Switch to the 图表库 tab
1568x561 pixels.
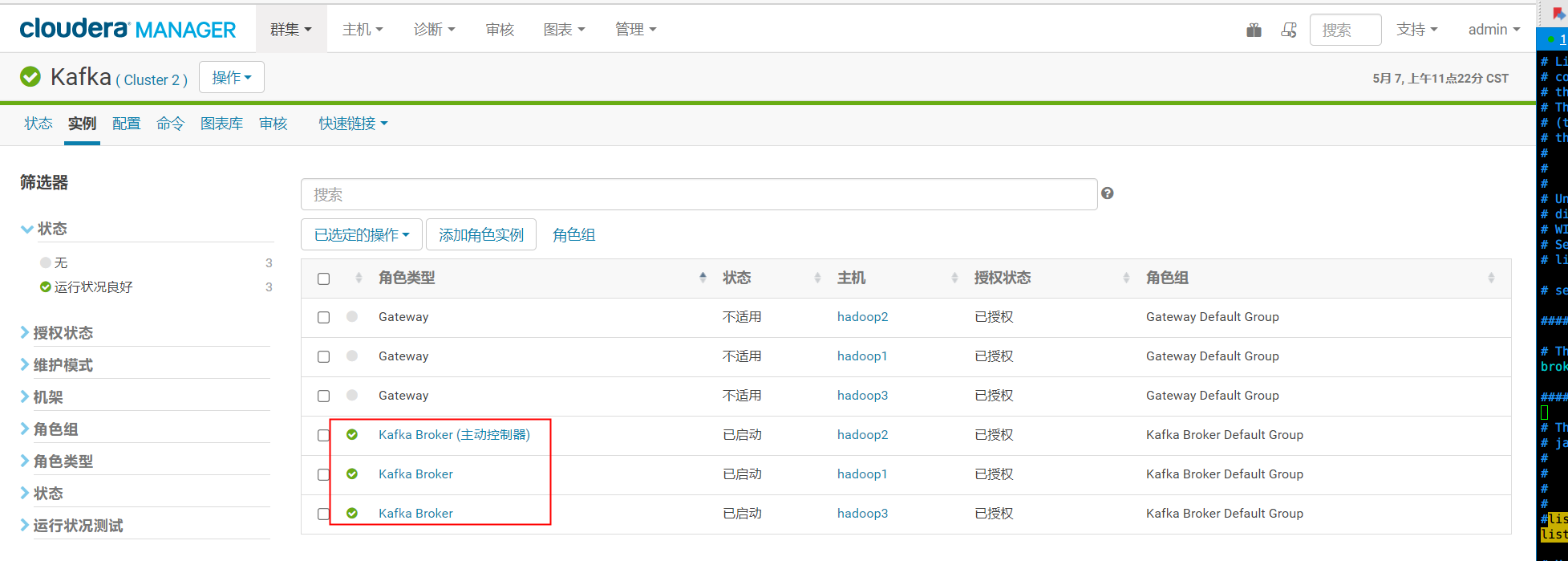tap(221, 123)
